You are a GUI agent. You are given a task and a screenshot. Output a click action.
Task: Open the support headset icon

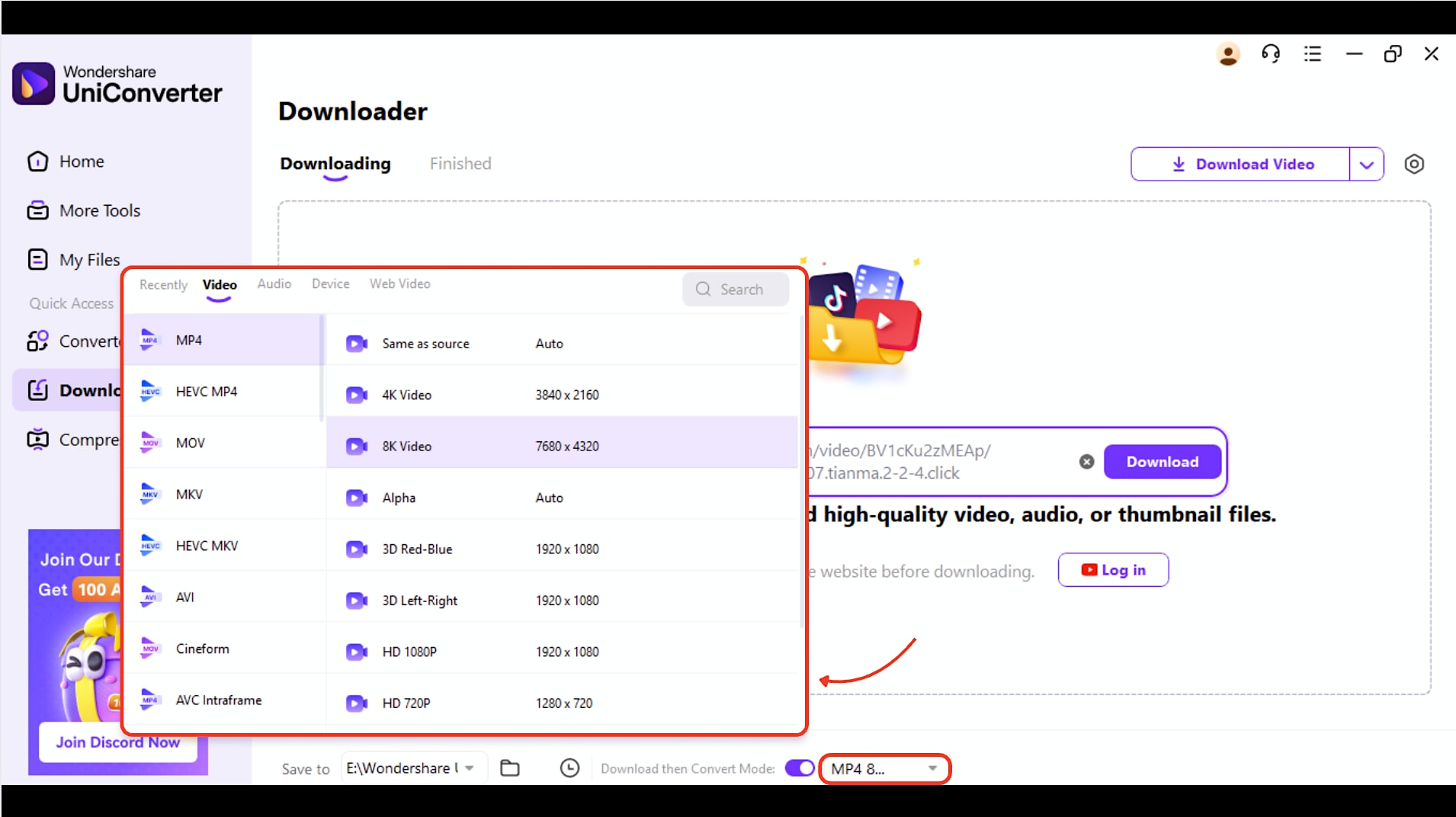pyautogui.click(x=1271, y=54)
